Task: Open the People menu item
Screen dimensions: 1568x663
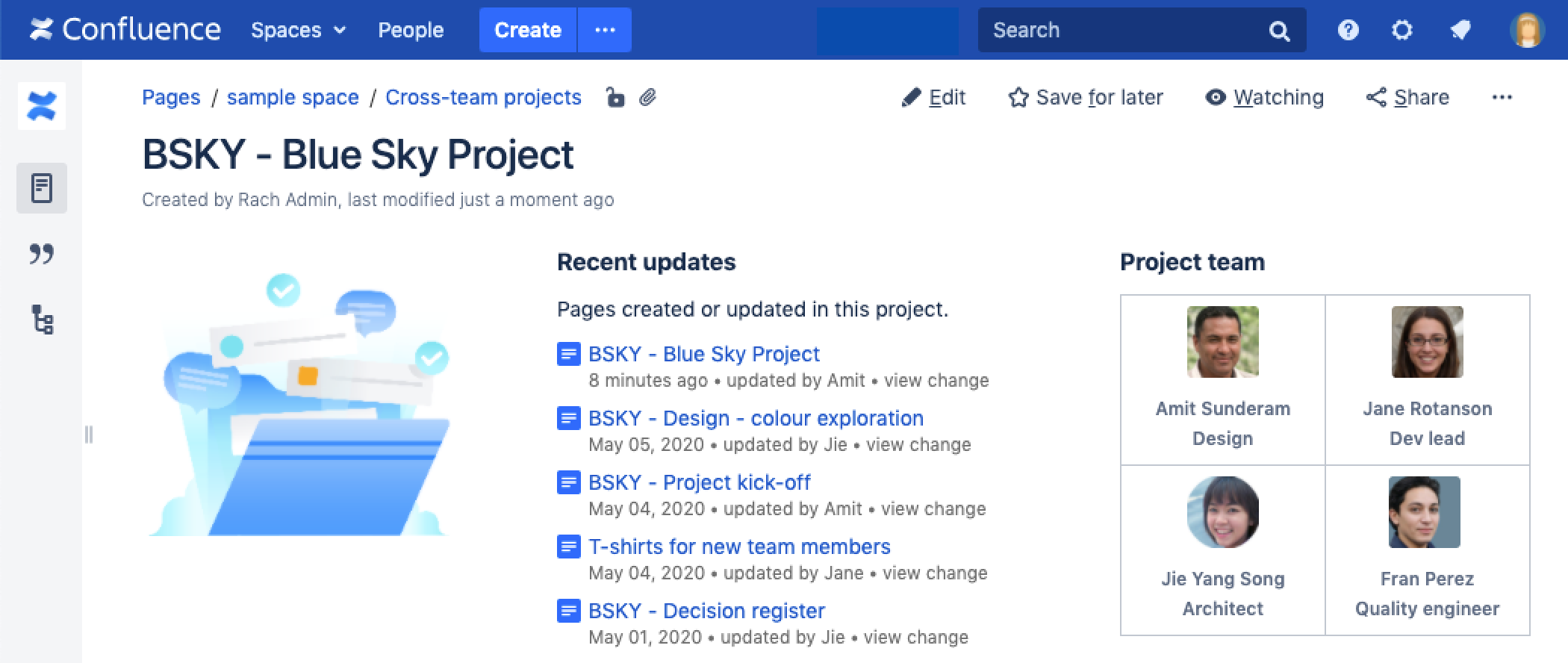Action: pyautogui.click(x=411, y=31)
